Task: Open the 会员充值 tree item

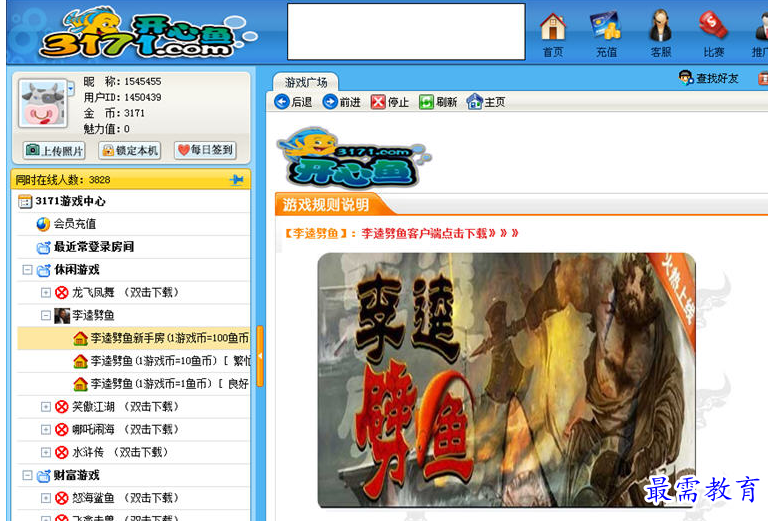Action: click(x=74, y=224)
